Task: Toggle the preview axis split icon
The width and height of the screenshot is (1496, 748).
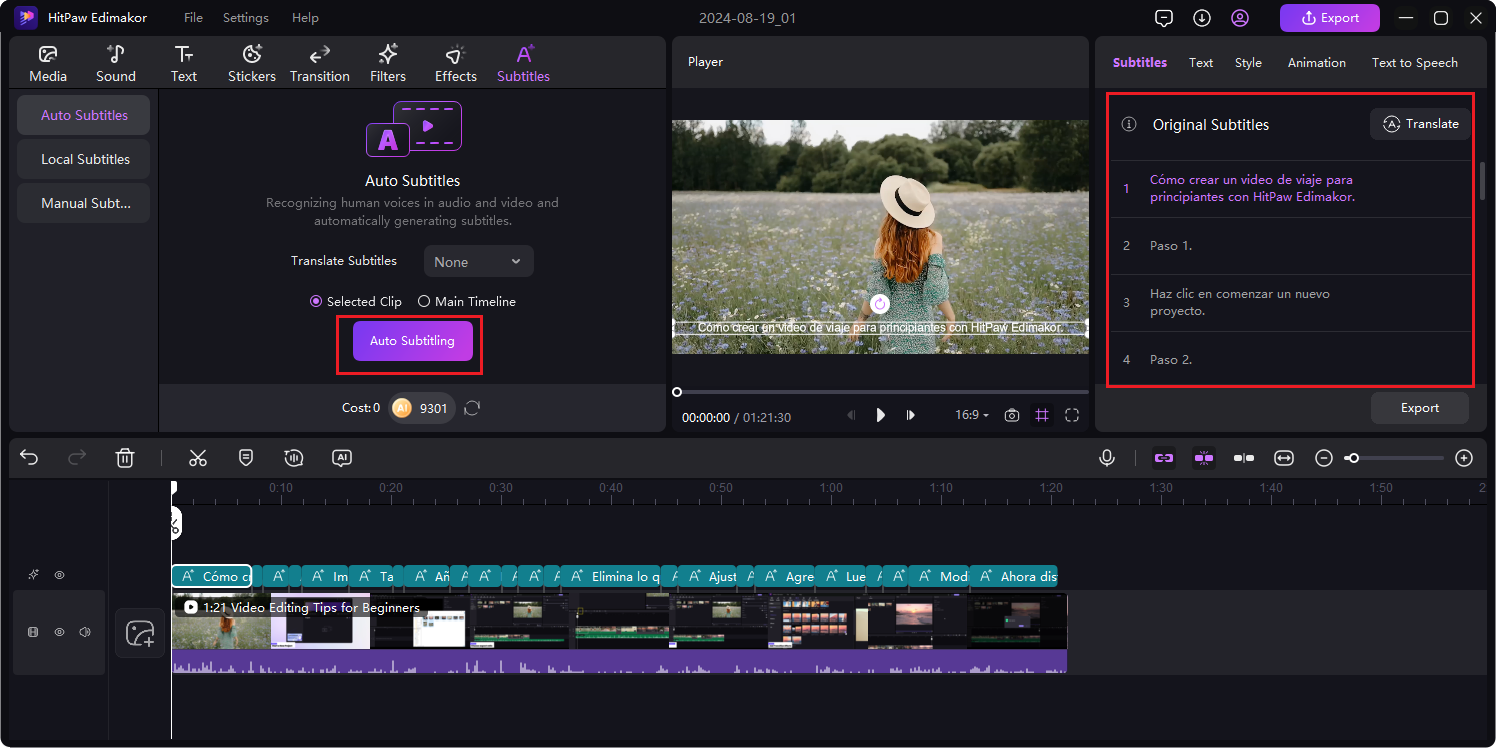Action: [1244, 458]
